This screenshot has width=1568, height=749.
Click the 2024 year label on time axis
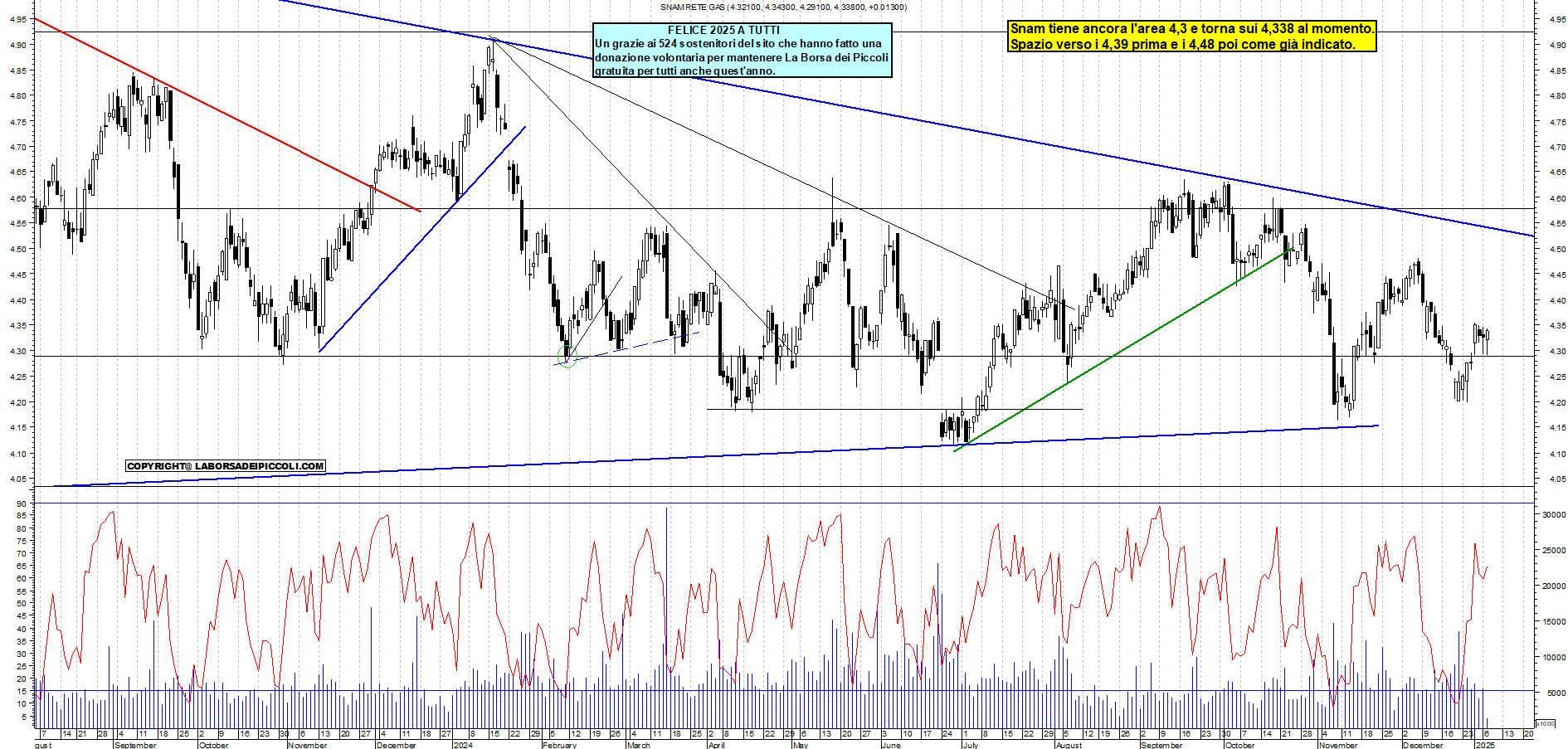pyautogui.click(x=463, y=745)
